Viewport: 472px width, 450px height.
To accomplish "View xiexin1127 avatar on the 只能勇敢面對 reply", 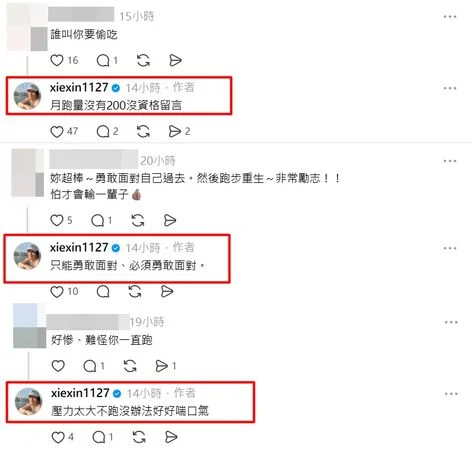I will [x=27, y=255].
